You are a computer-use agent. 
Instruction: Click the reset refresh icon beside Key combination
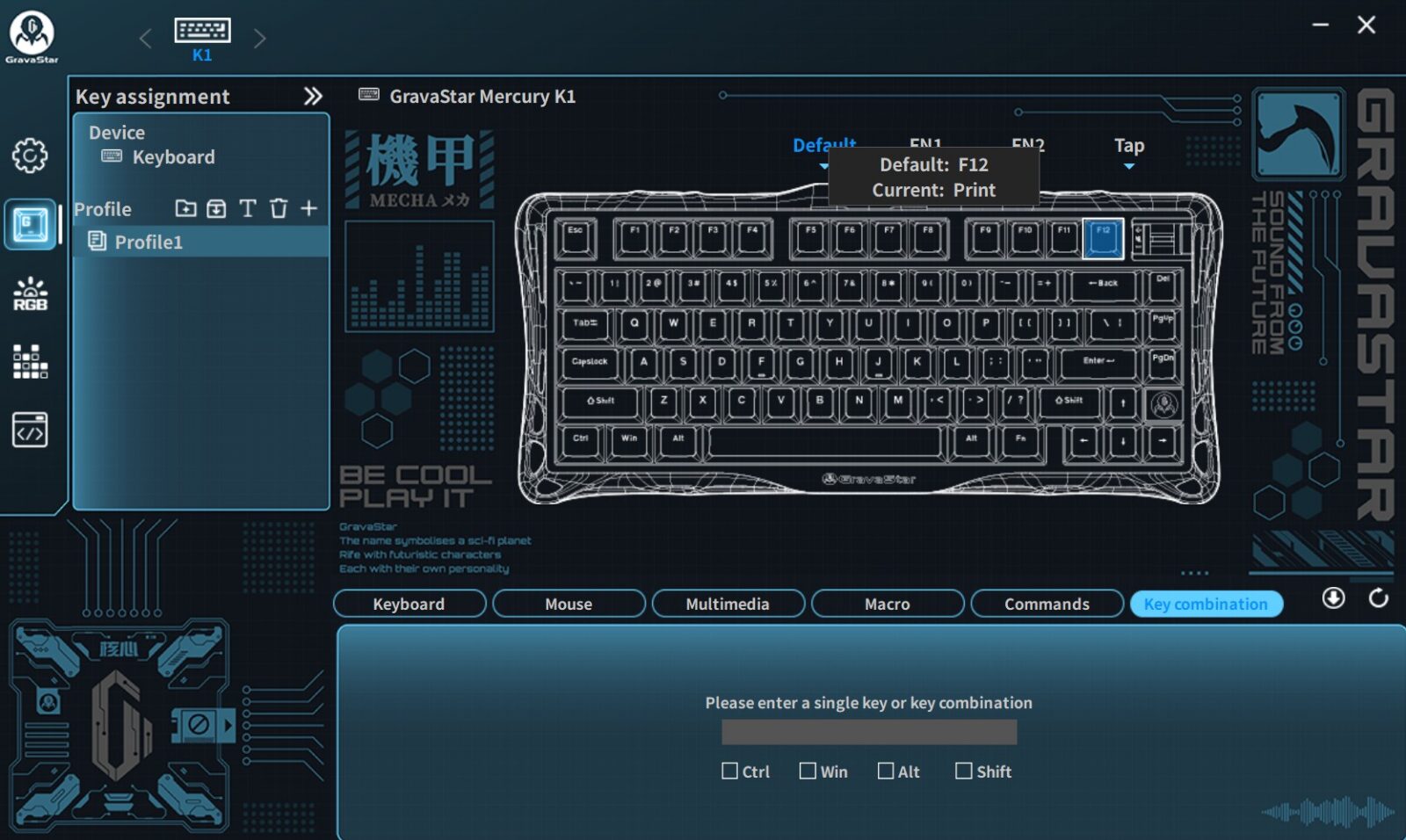coord(1378,598)
